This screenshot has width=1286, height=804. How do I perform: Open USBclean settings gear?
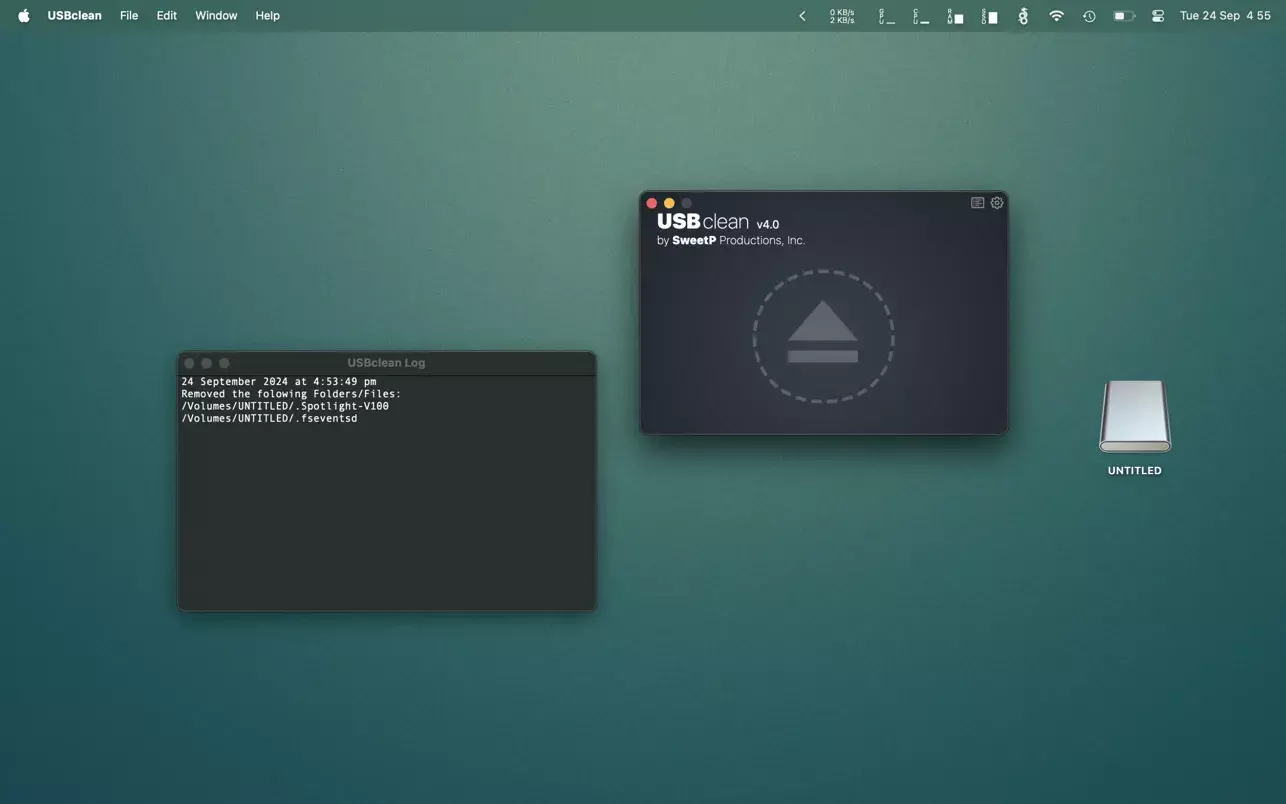[997, 203]
